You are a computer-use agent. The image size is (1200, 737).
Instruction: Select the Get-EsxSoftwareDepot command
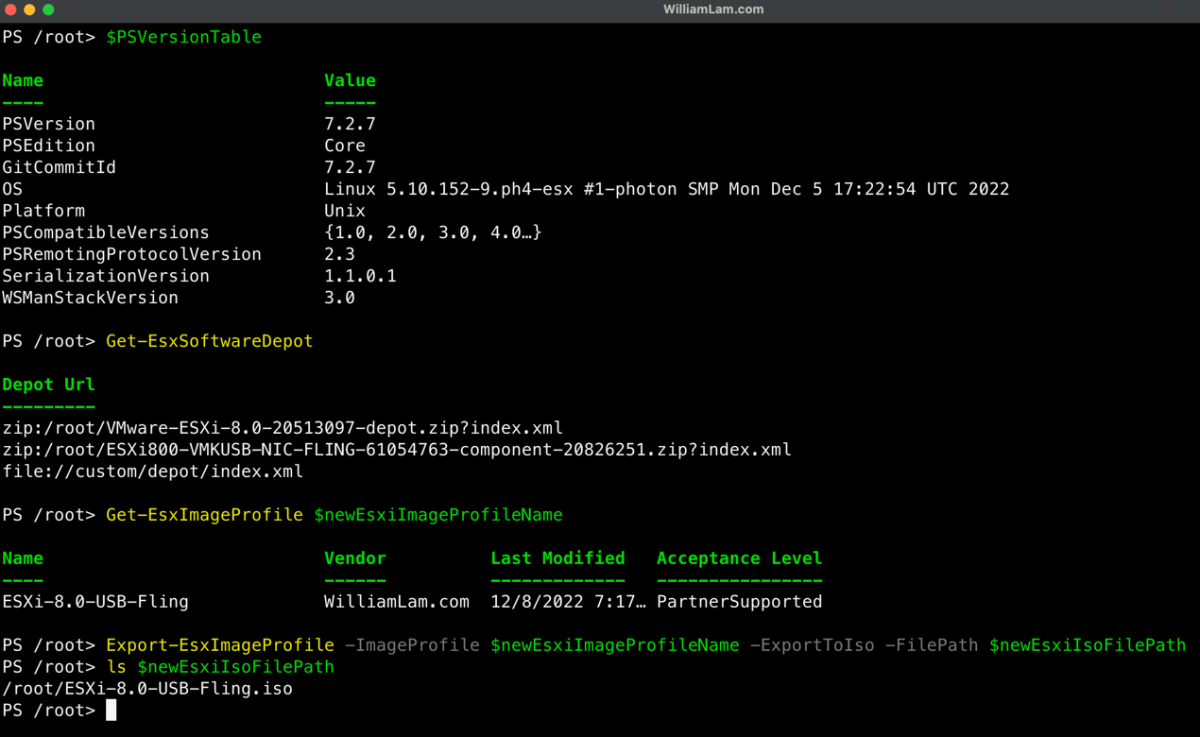(210, 341)
